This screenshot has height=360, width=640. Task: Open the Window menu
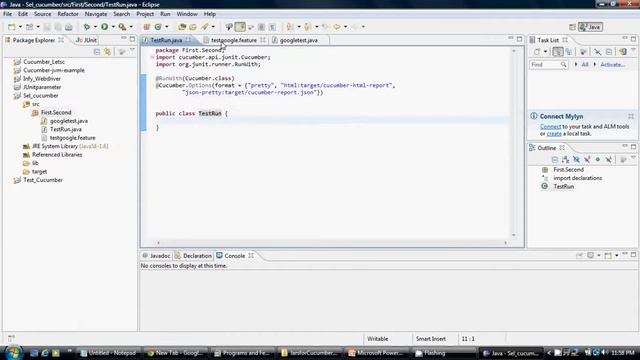(187, 14)
